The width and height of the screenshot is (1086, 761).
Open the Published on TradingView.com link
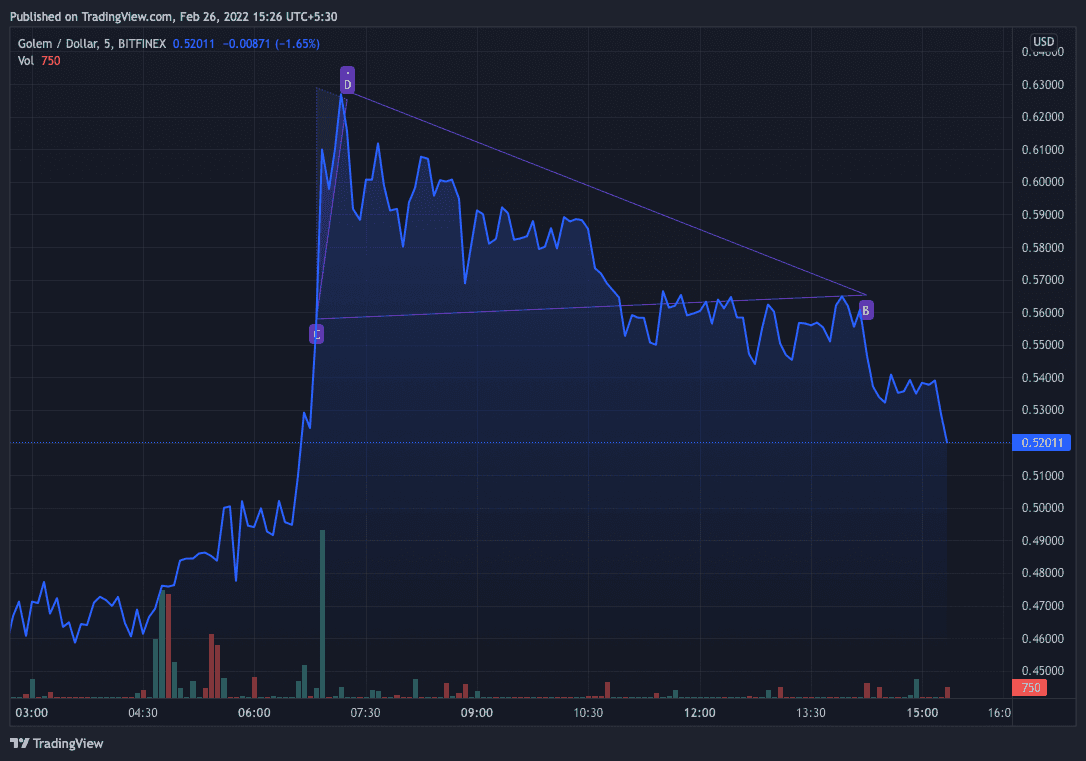(92, 15)
